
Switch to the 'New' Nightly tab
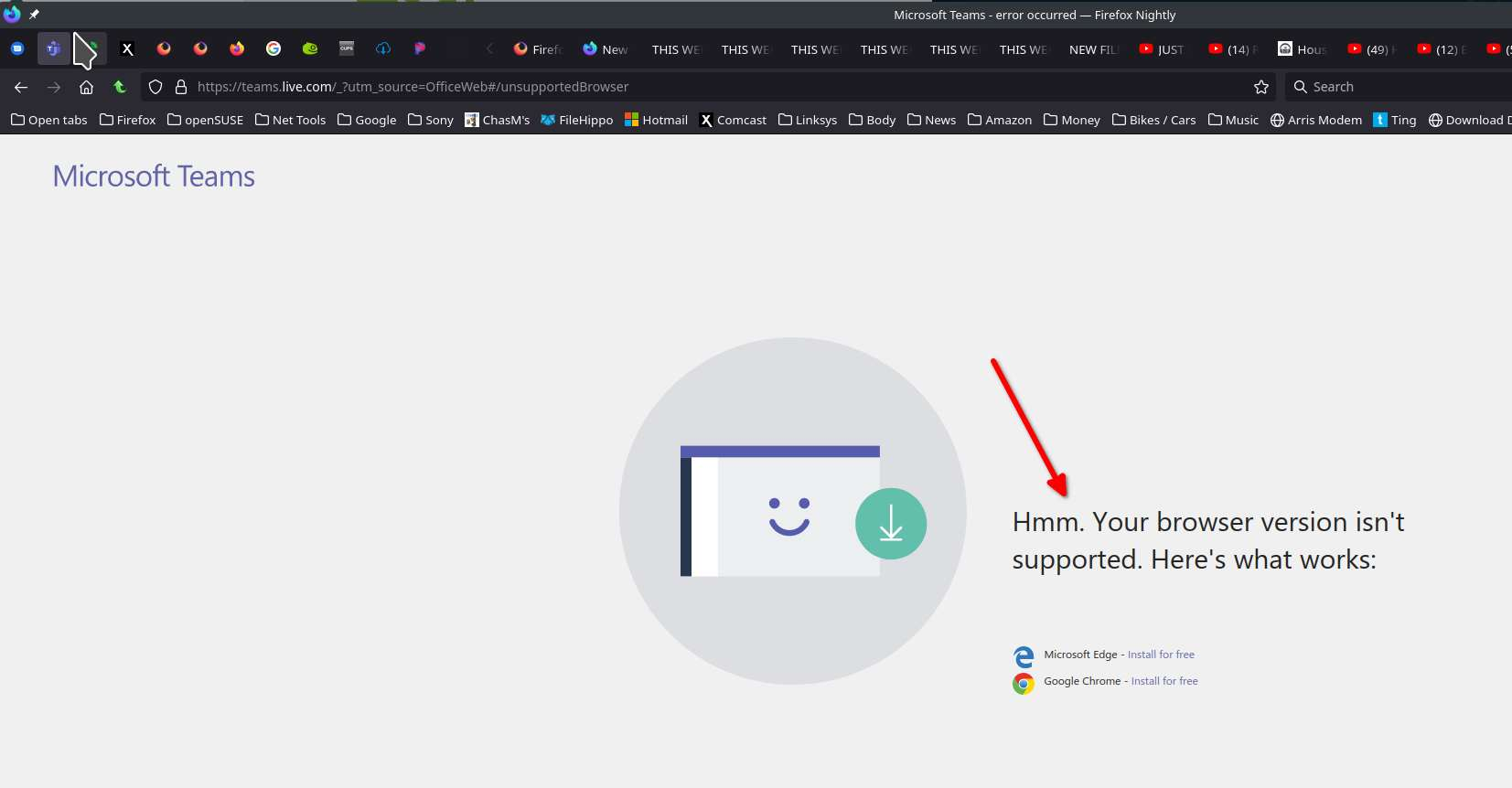606,49
